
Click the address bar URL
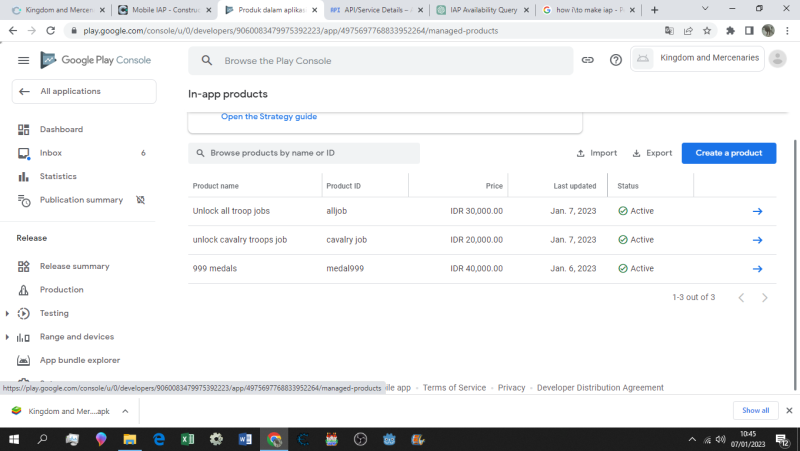[x=291, y=31]
